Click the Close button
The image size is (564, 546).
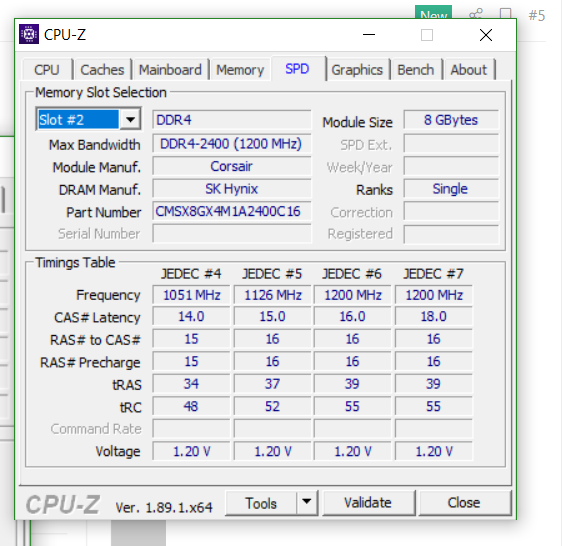[x=464, y=503]
